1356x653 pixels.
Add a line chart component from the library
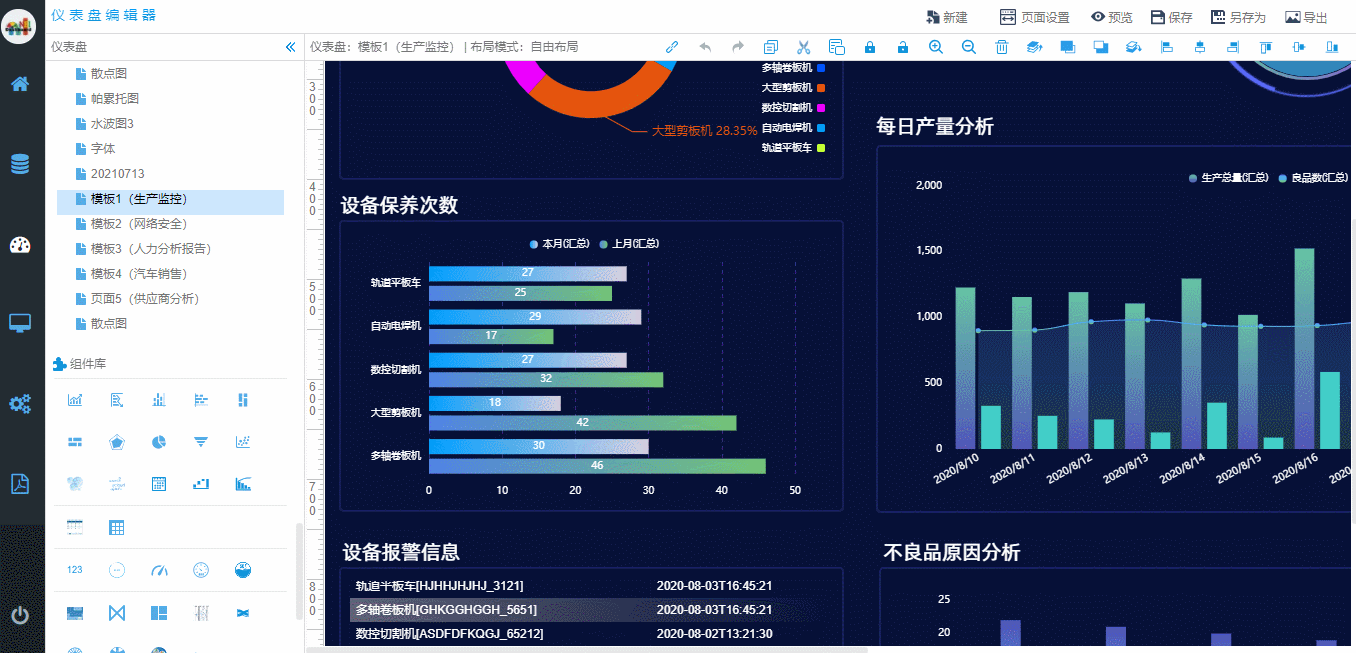pos(75,400)
